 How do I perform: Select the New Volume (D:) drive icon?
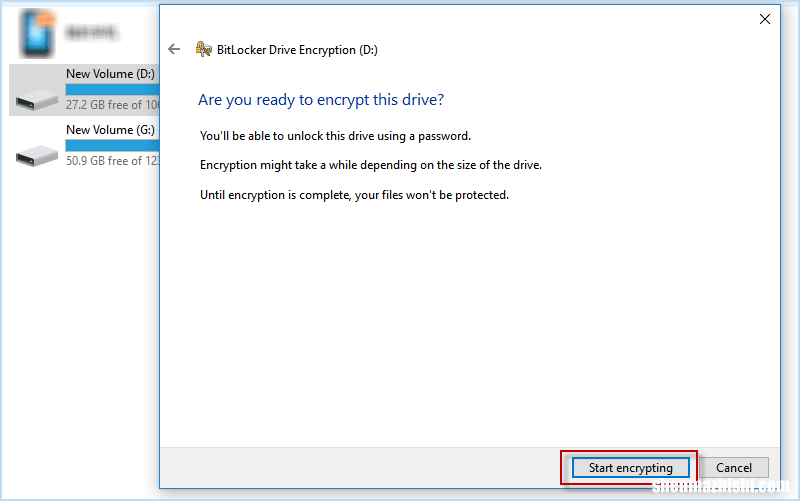point(36,99)
